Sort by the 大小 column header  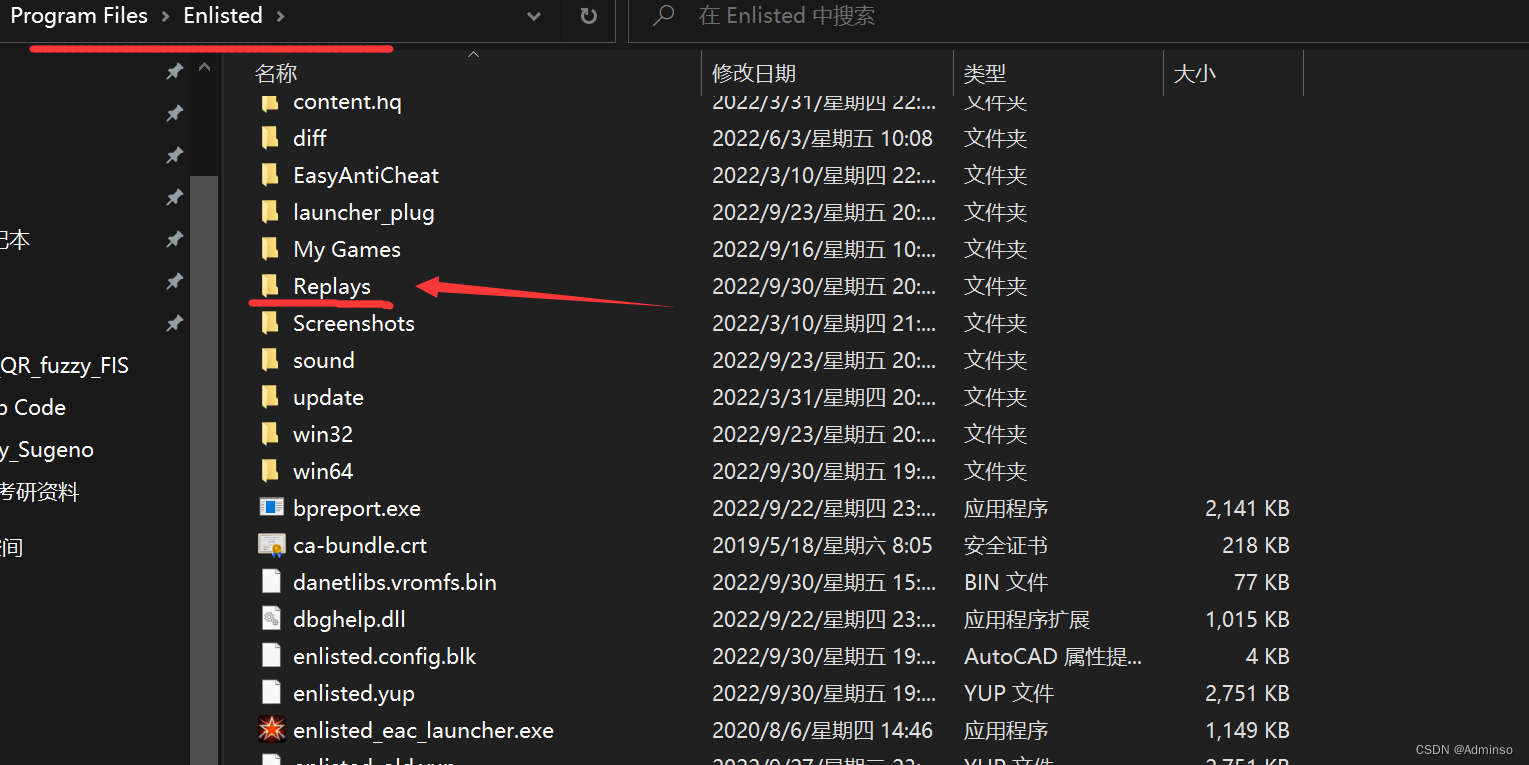[1194, 73]
